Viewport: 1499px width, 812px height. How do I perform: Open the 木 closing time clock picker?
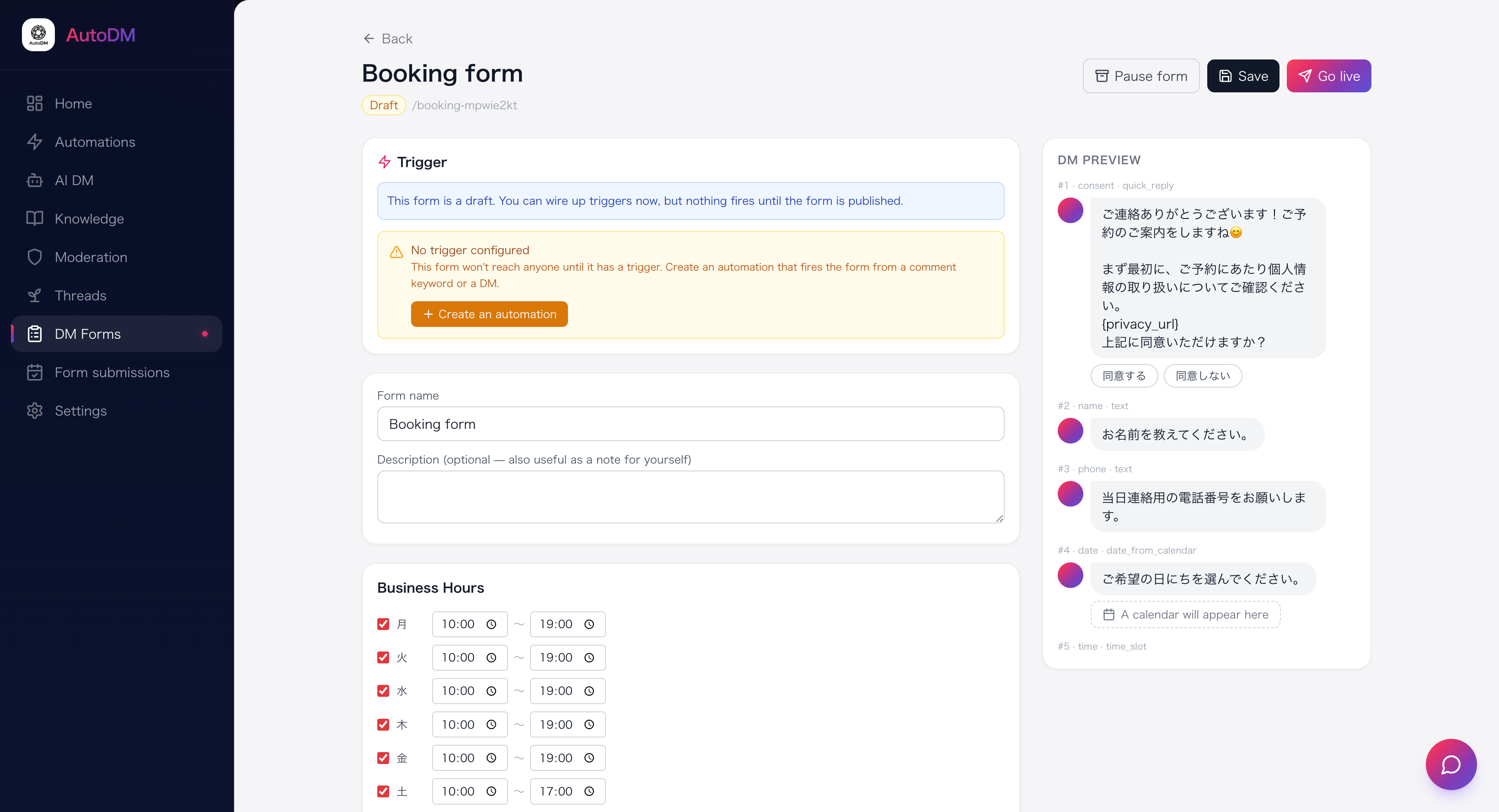click(x=589, y=725)
